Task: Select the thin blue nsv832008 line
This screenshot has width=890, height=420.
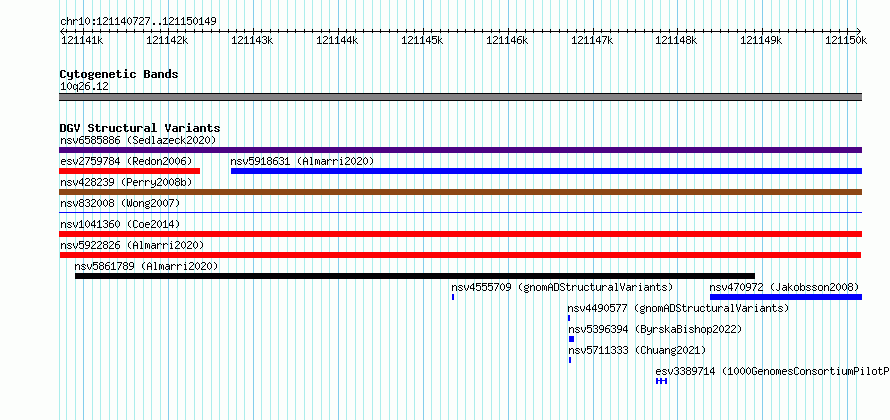Action: click(x=460, y=212)
